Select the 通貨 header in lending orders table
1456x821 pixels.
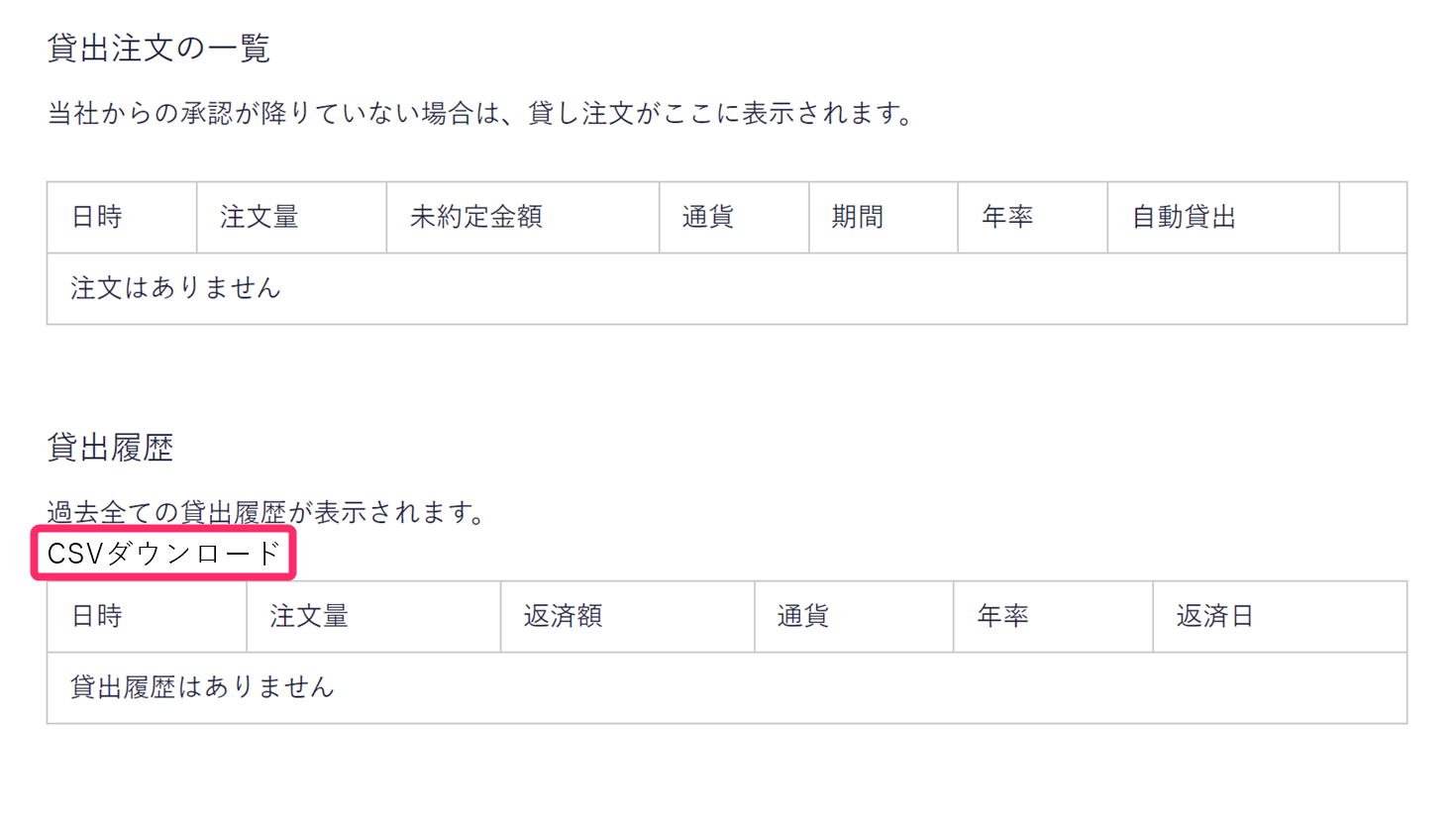click(734, 217)
